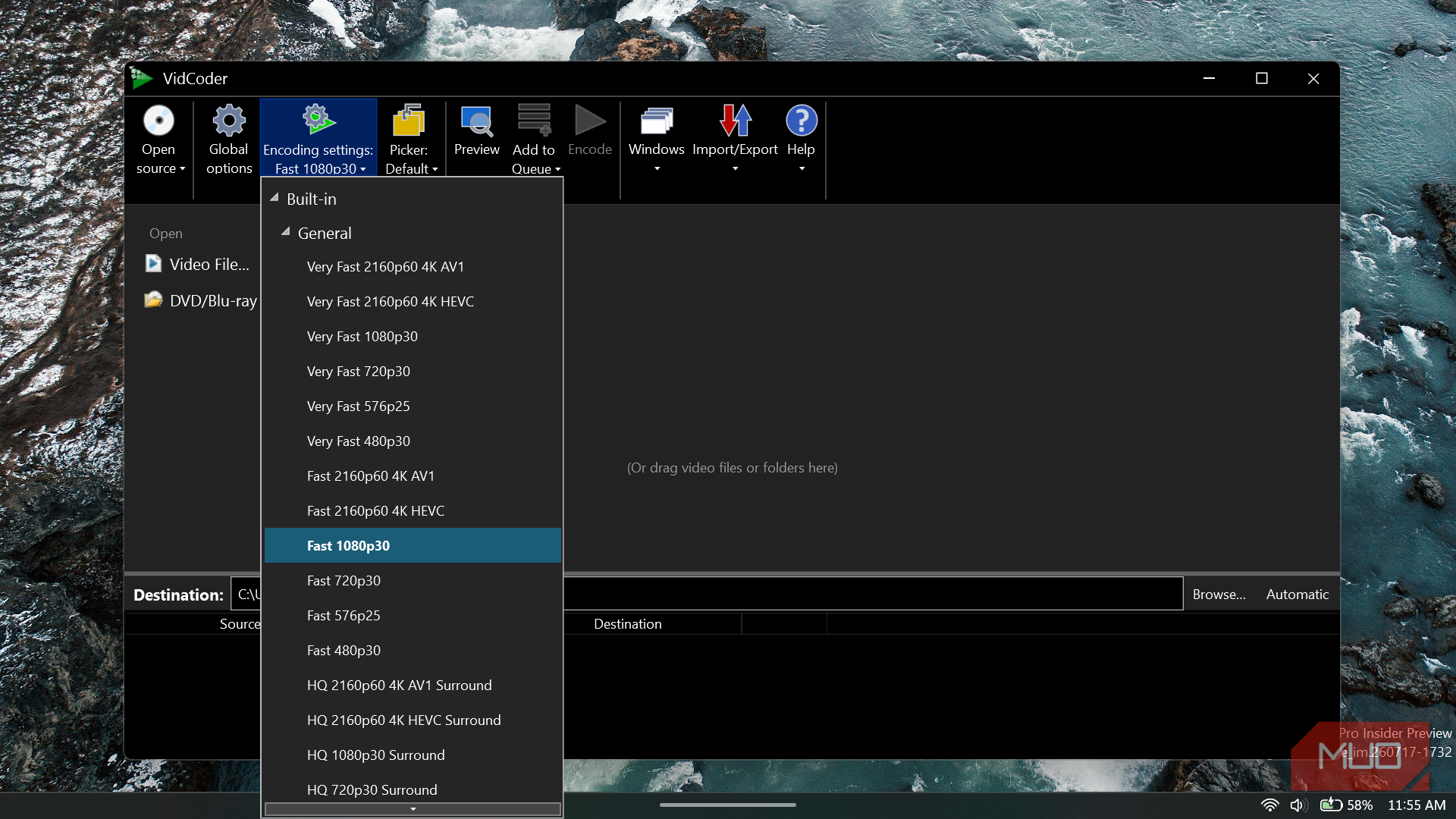Choose Fast 576p25 preset

pos(413,616)
